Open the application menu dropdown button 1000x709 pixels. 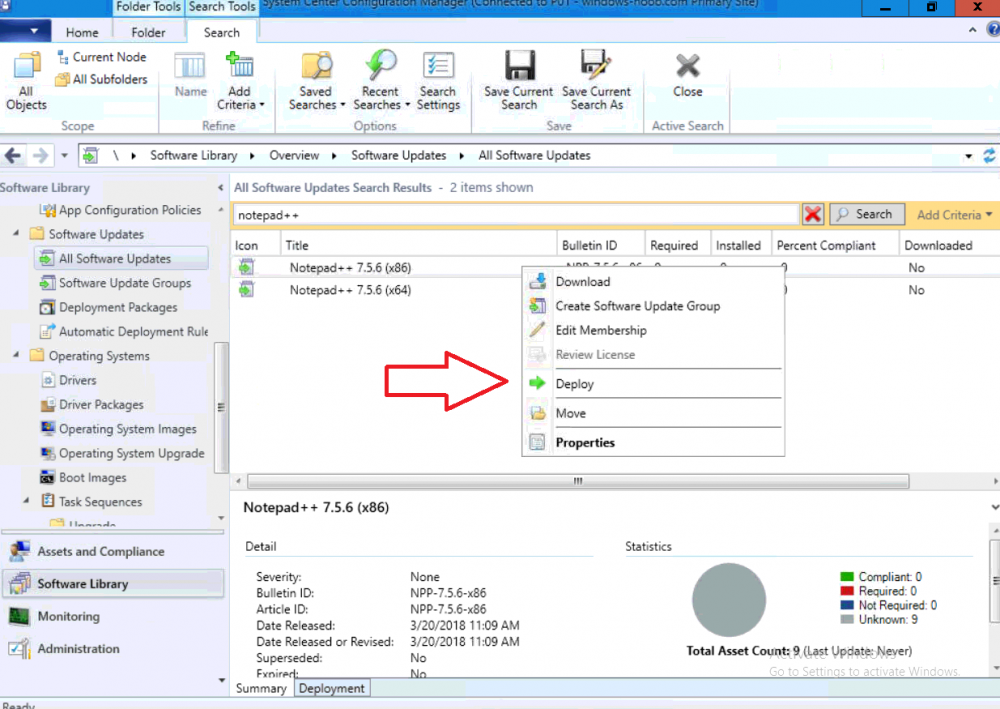[27, 31]
